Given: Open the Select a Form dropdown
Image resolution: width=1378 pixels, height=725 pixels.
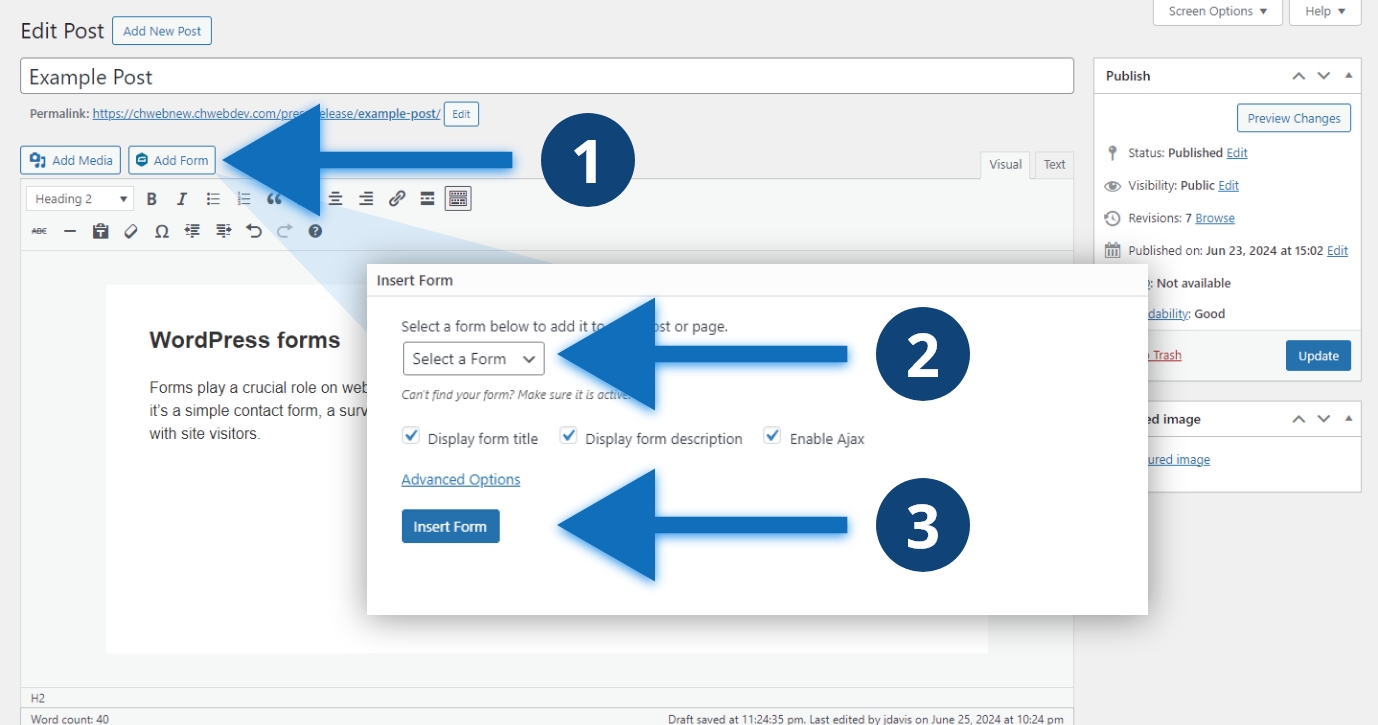Looking at the screenshot, I should pos(473,359).
